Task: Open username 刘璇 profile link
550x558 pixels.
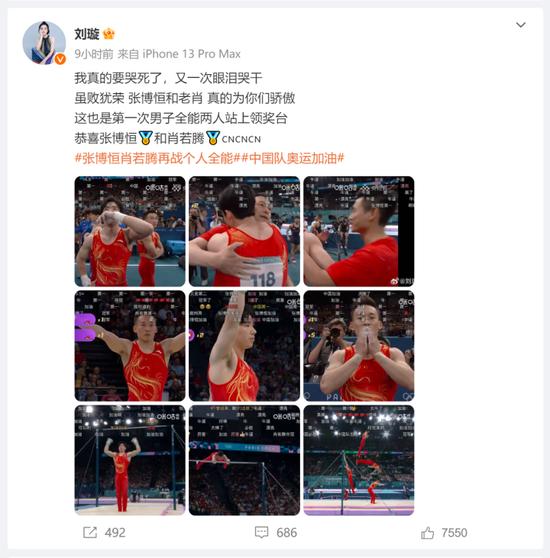Action: click(x=86, y=34)
